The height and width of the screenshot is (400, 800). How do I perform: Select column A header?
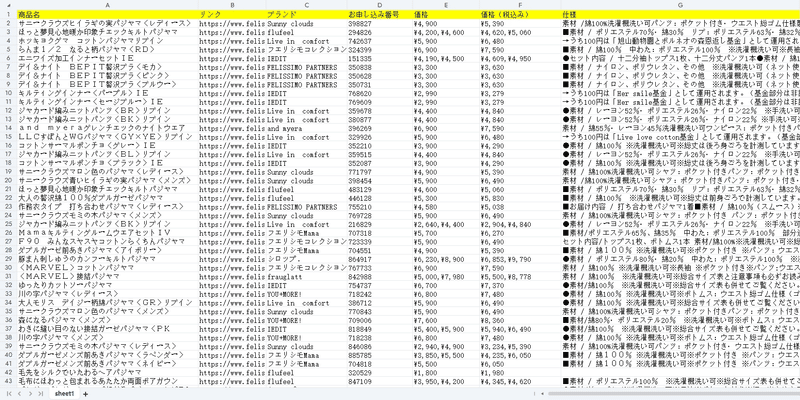click(x=108, y=5)
